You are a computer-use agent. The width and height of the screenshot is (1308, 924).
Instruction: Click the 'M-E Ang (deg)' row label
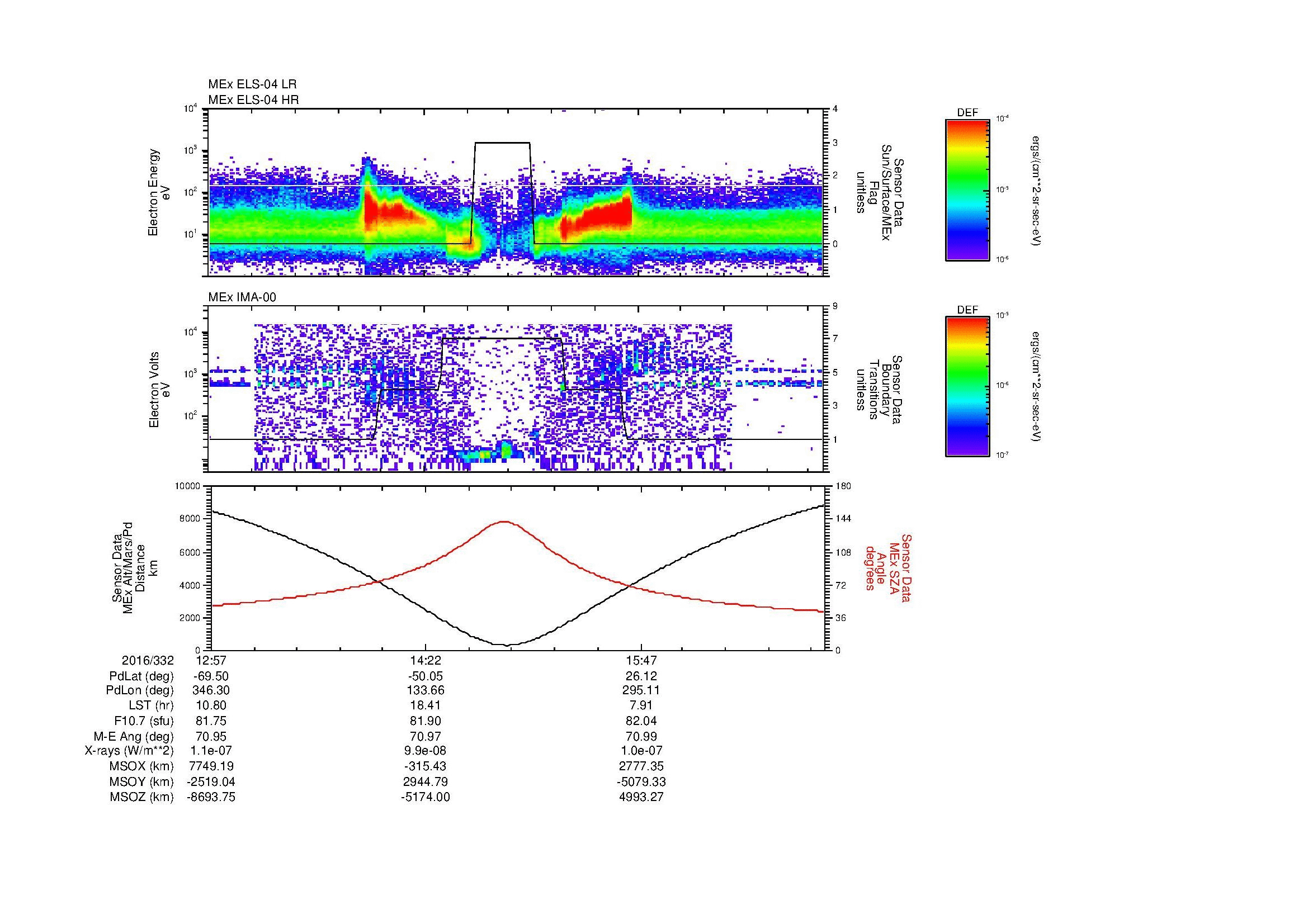[x=134, y=736]
